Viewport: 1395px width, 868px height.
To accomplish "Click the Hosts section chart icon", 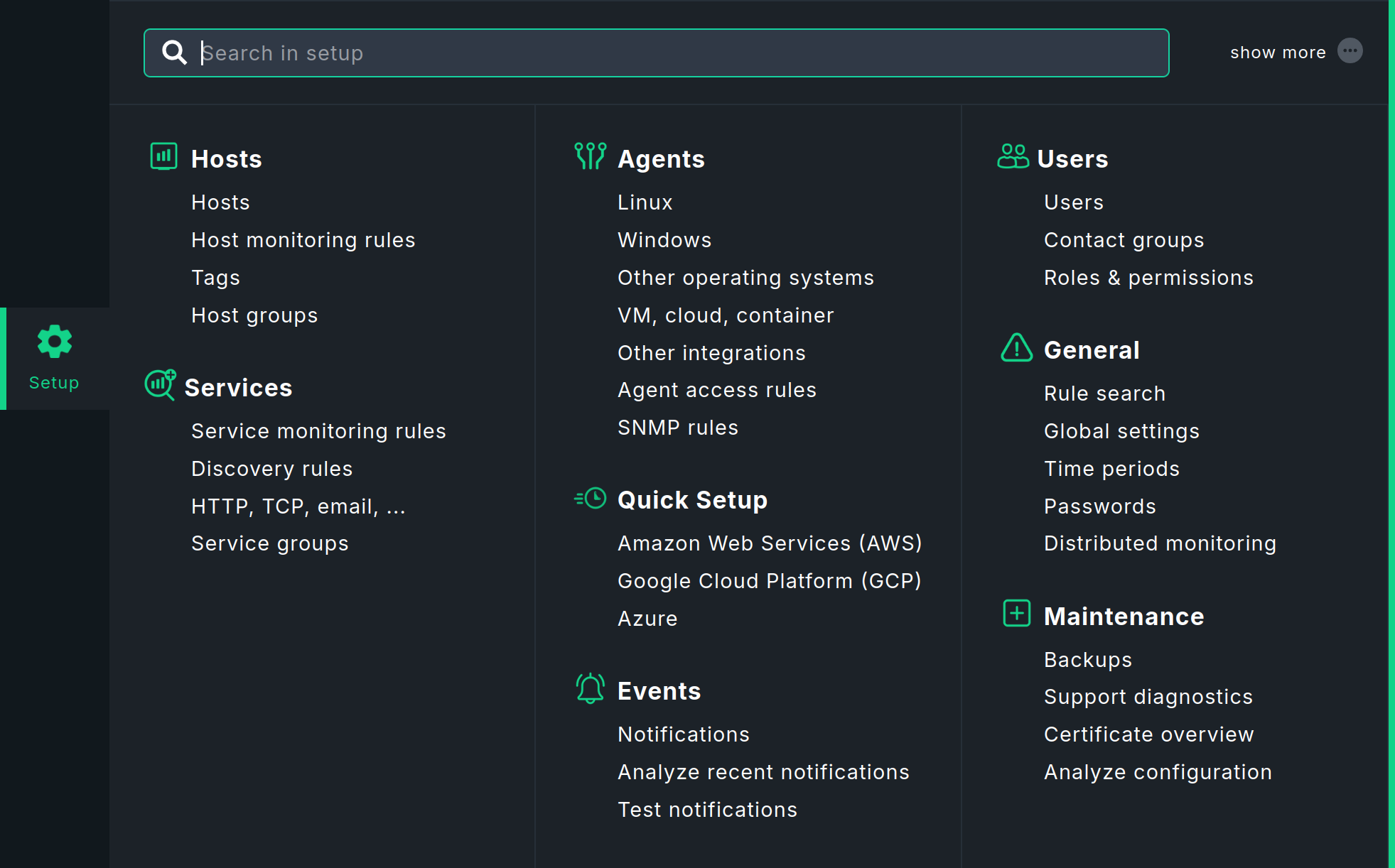I will [163, 156].
